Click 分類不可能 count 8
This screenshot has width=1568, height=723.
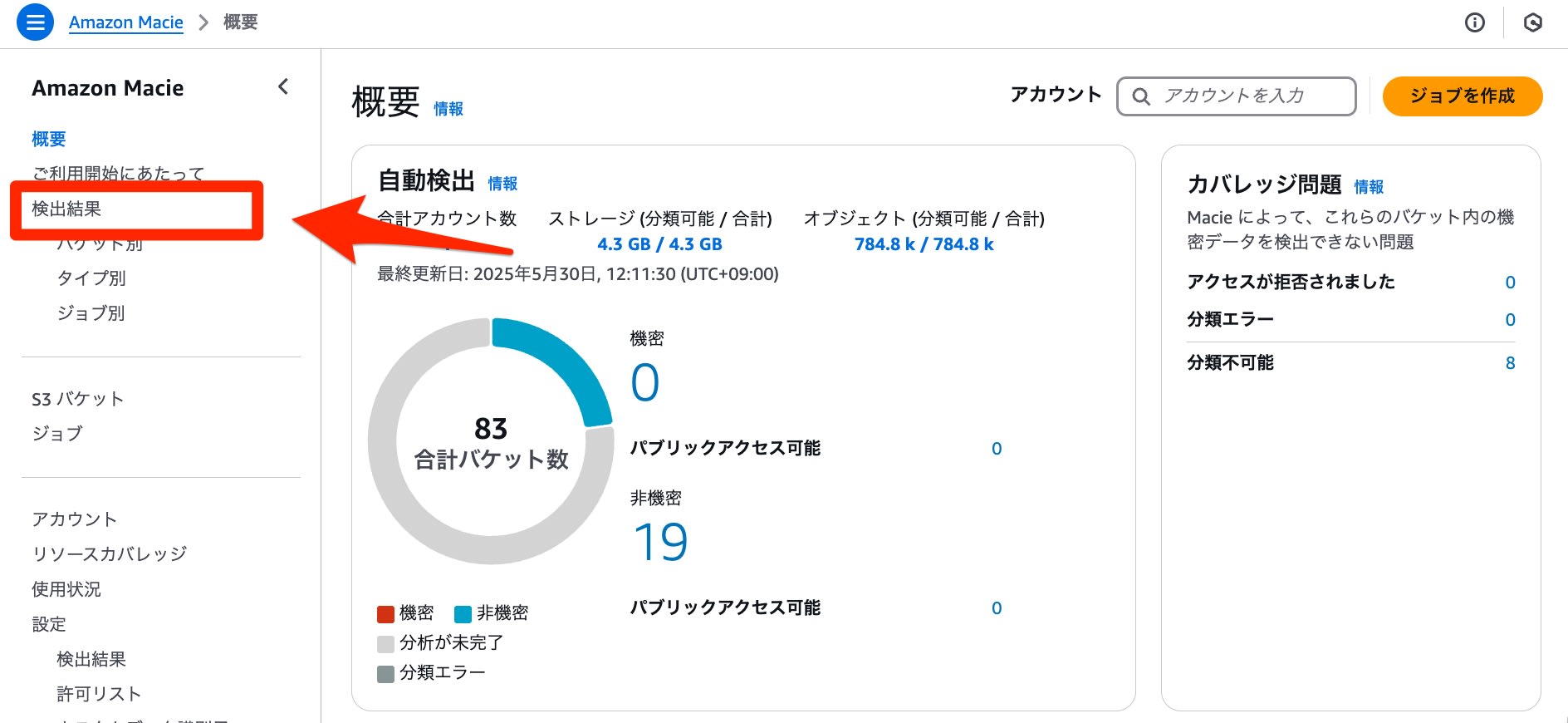coord(1510,363)
